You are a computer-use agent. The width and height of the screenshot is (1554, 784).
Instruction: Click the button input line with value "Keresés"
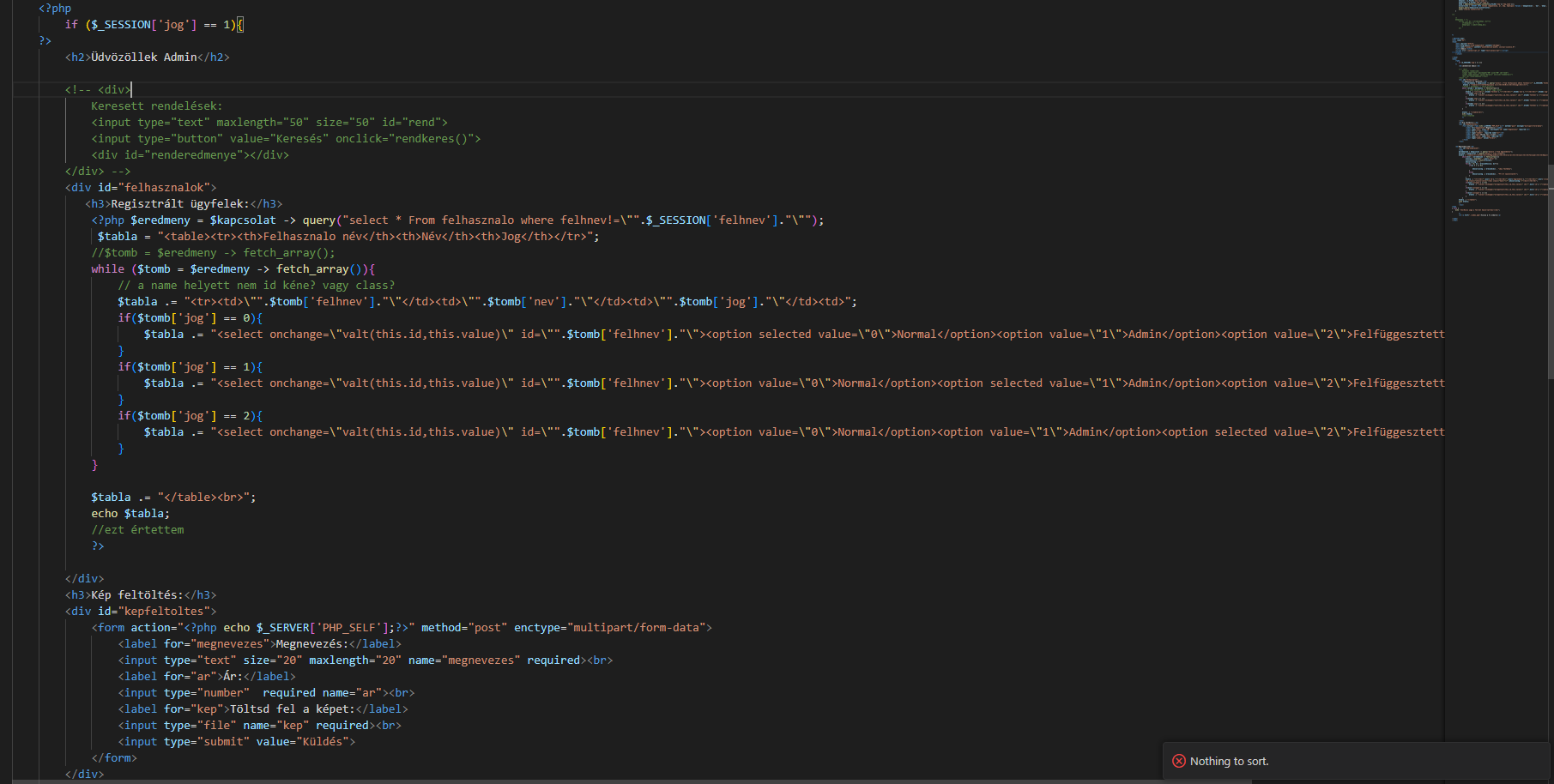(x=286, y=139)
